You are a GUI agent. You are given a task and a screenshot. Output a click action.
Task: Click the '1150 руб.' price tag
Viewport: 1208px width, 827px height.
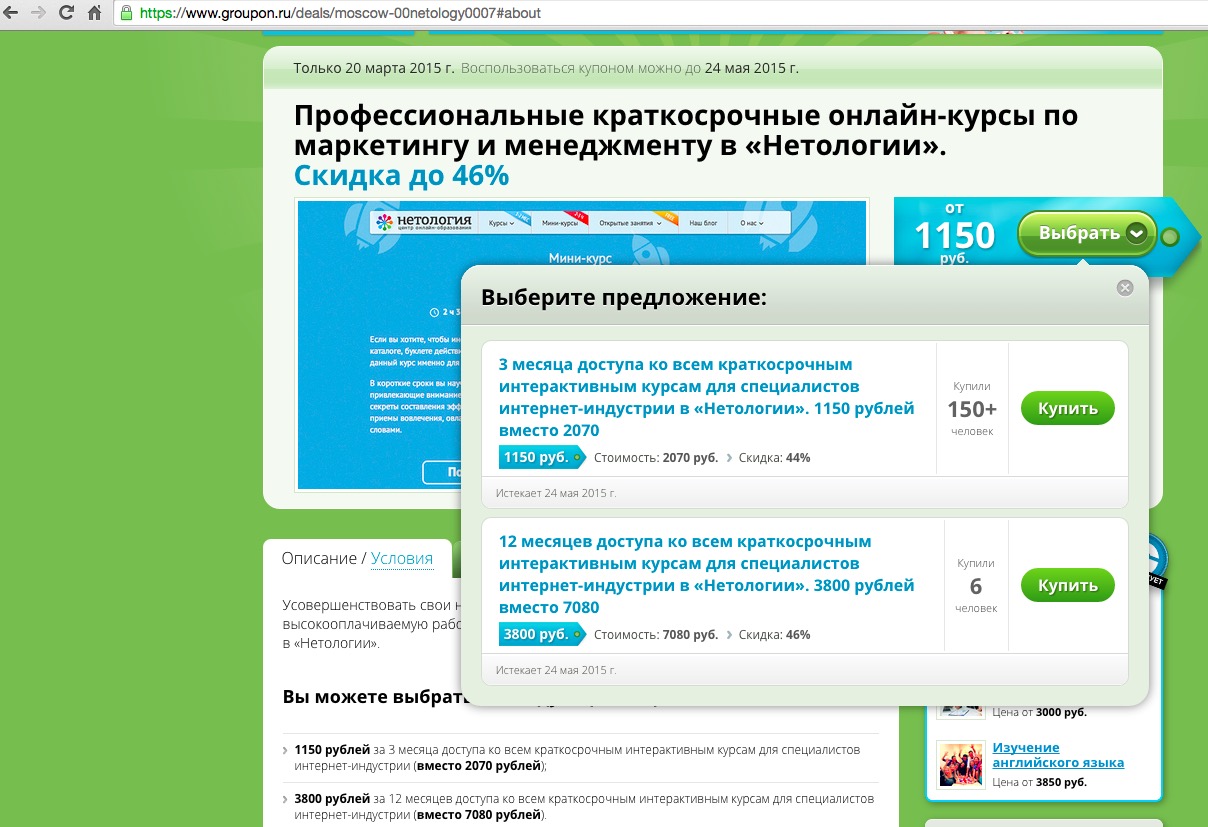click(541, 457)
